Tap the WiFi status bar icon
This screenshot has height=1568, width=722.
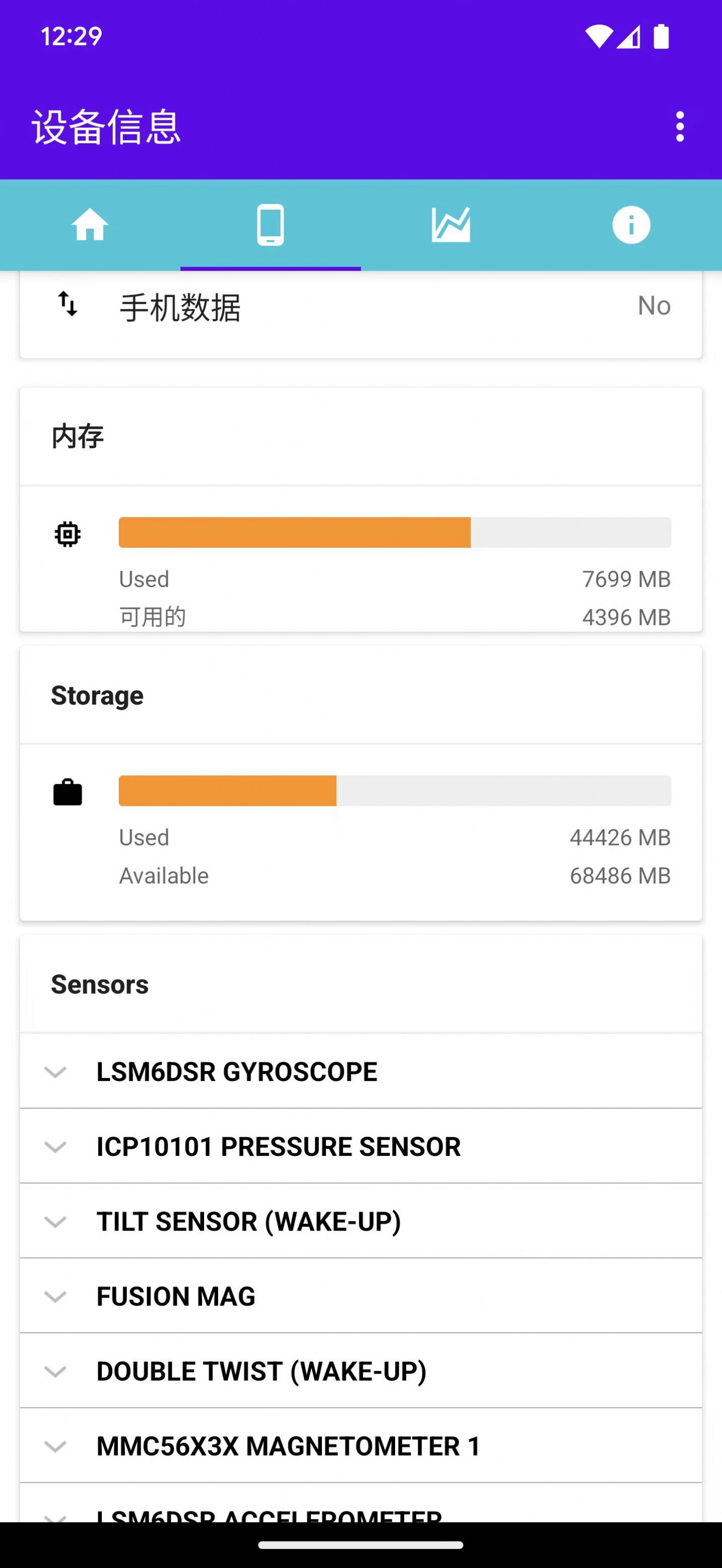(598, 37)
